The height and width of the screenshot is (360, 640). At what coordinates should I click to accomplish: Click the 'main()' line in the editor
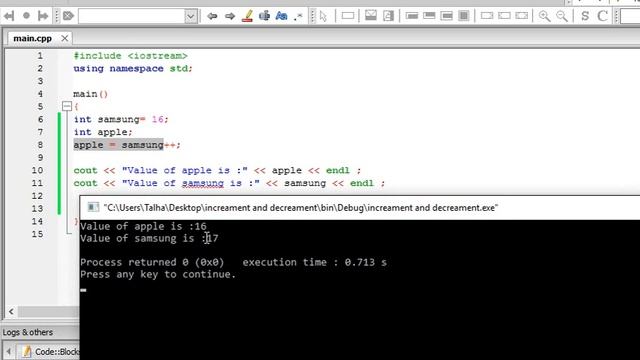(90, 94)
